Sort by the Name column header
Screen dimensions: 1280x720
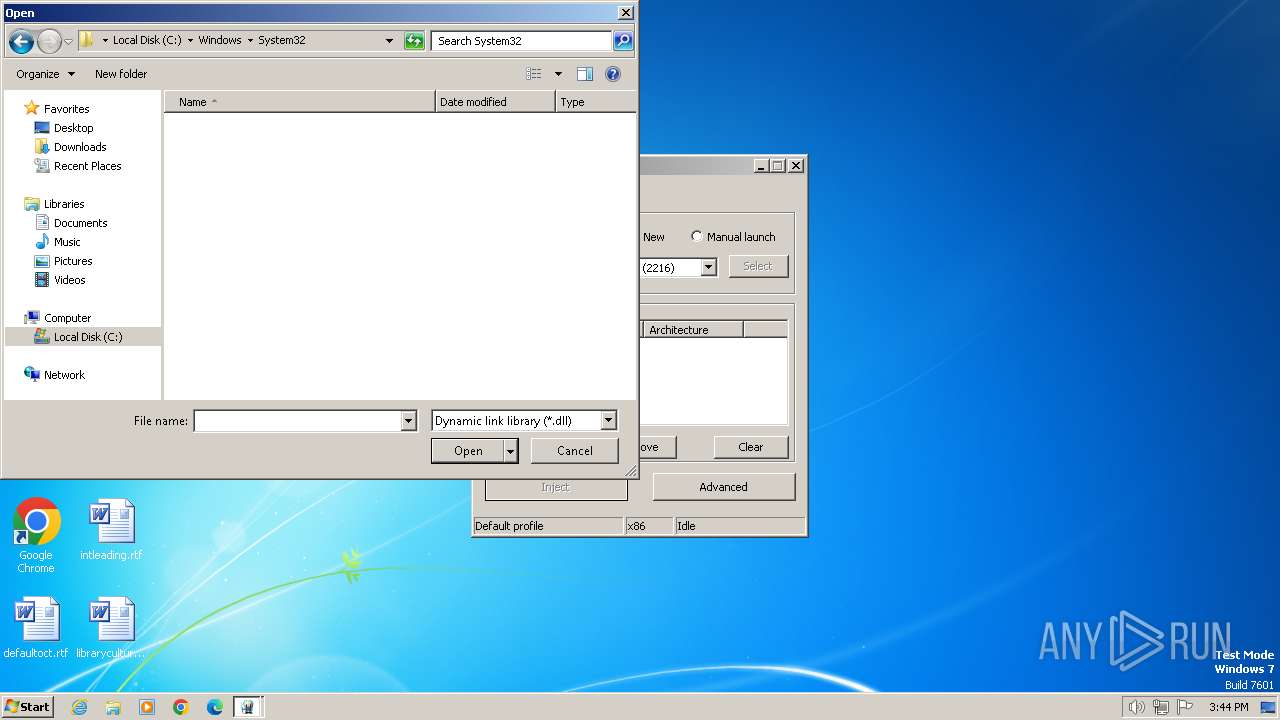point(299,102)
